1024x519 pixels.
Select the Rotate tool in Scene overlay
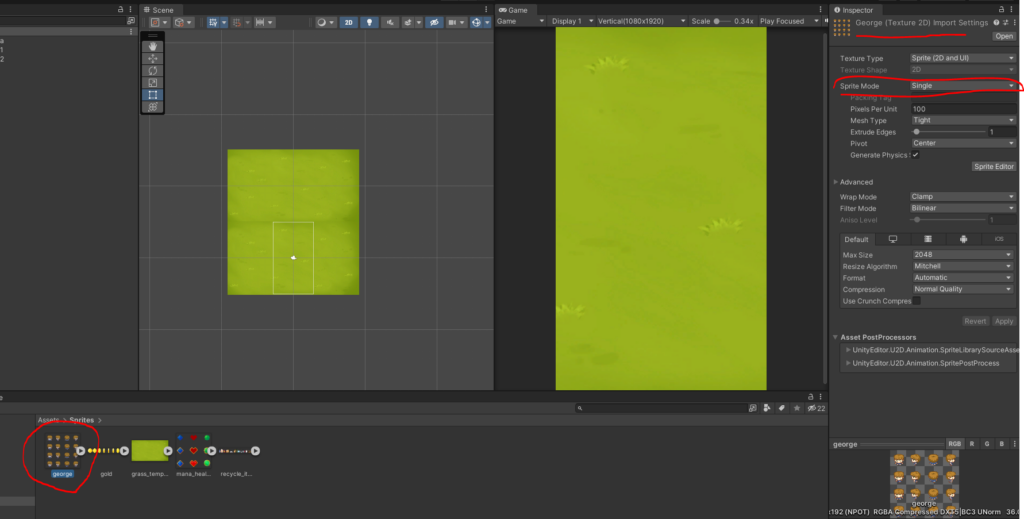(x=153, y=70)
